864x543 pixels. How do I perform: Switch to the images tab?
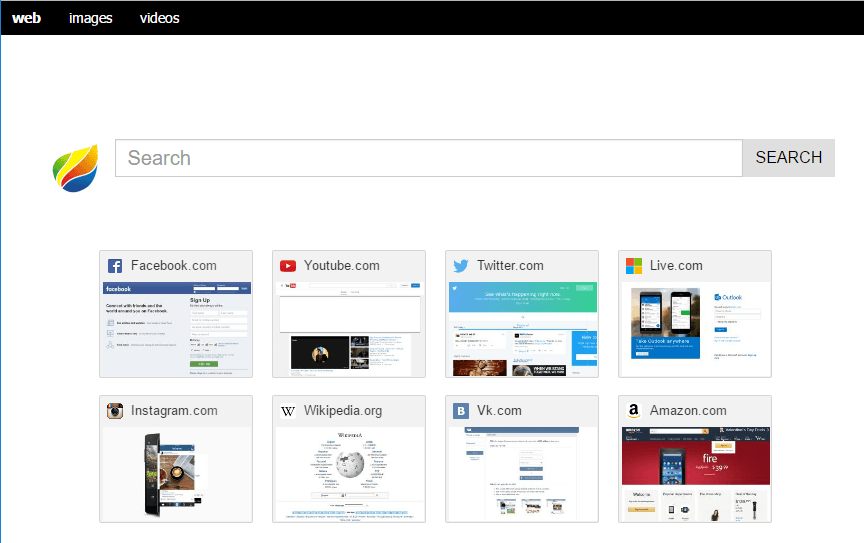[x=90, y=18]
